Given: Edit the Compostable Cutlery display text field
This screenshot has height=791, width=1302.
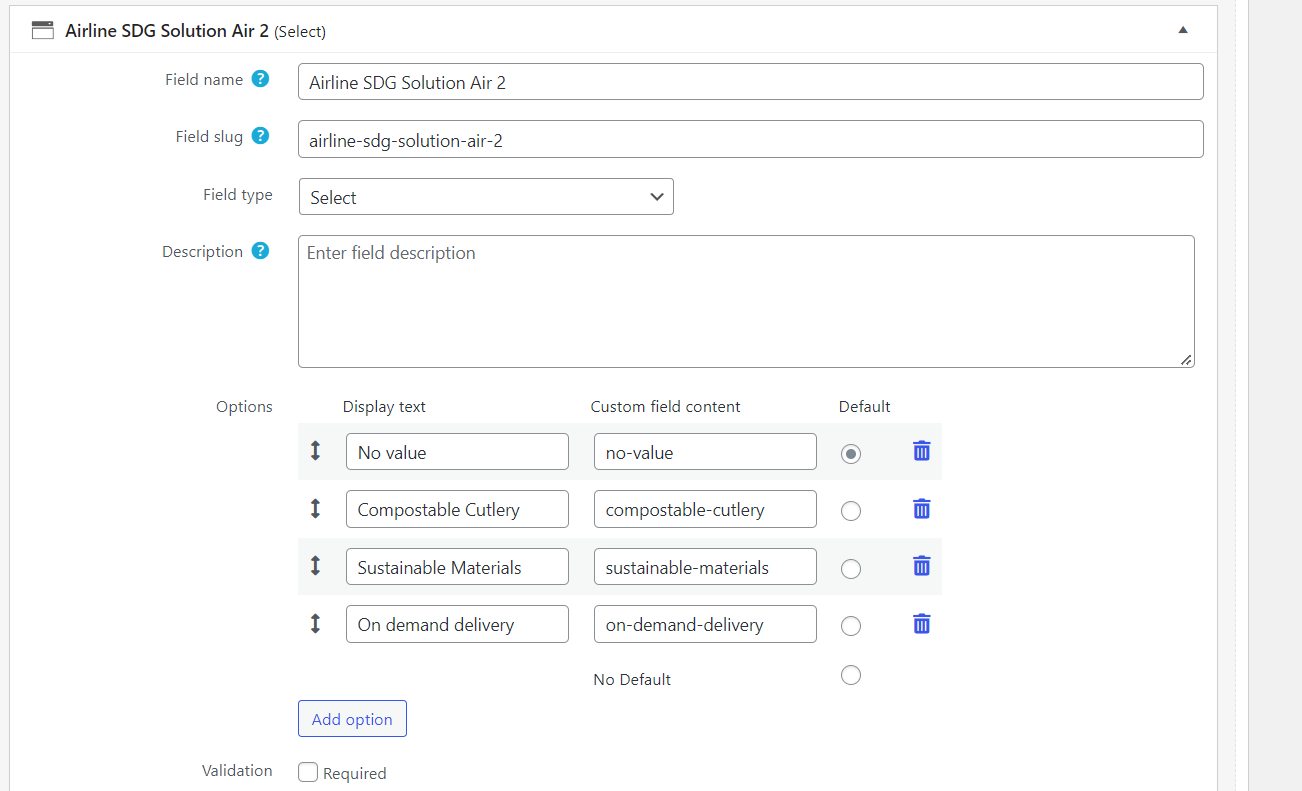Looking at the screenshot, I should tap(457, 509).
